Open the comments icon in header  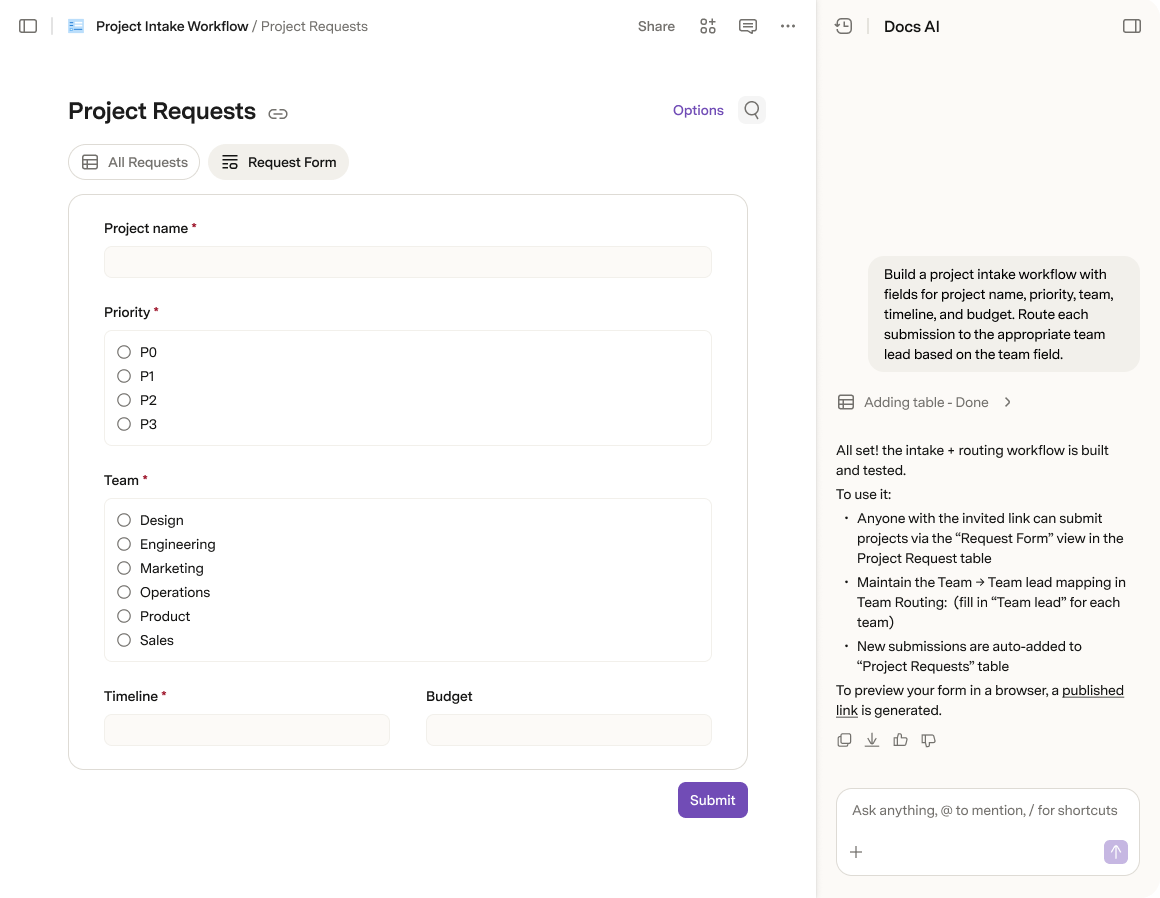(747, 27)
